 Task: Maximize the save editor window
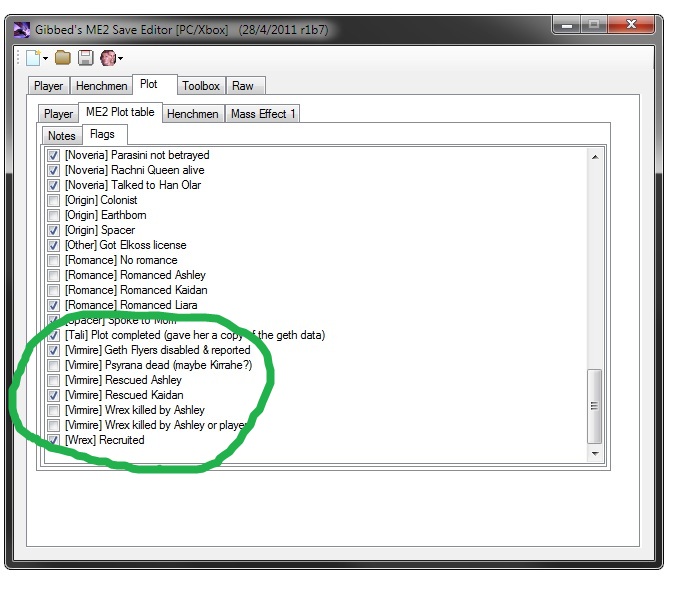(x=594, y=24)
